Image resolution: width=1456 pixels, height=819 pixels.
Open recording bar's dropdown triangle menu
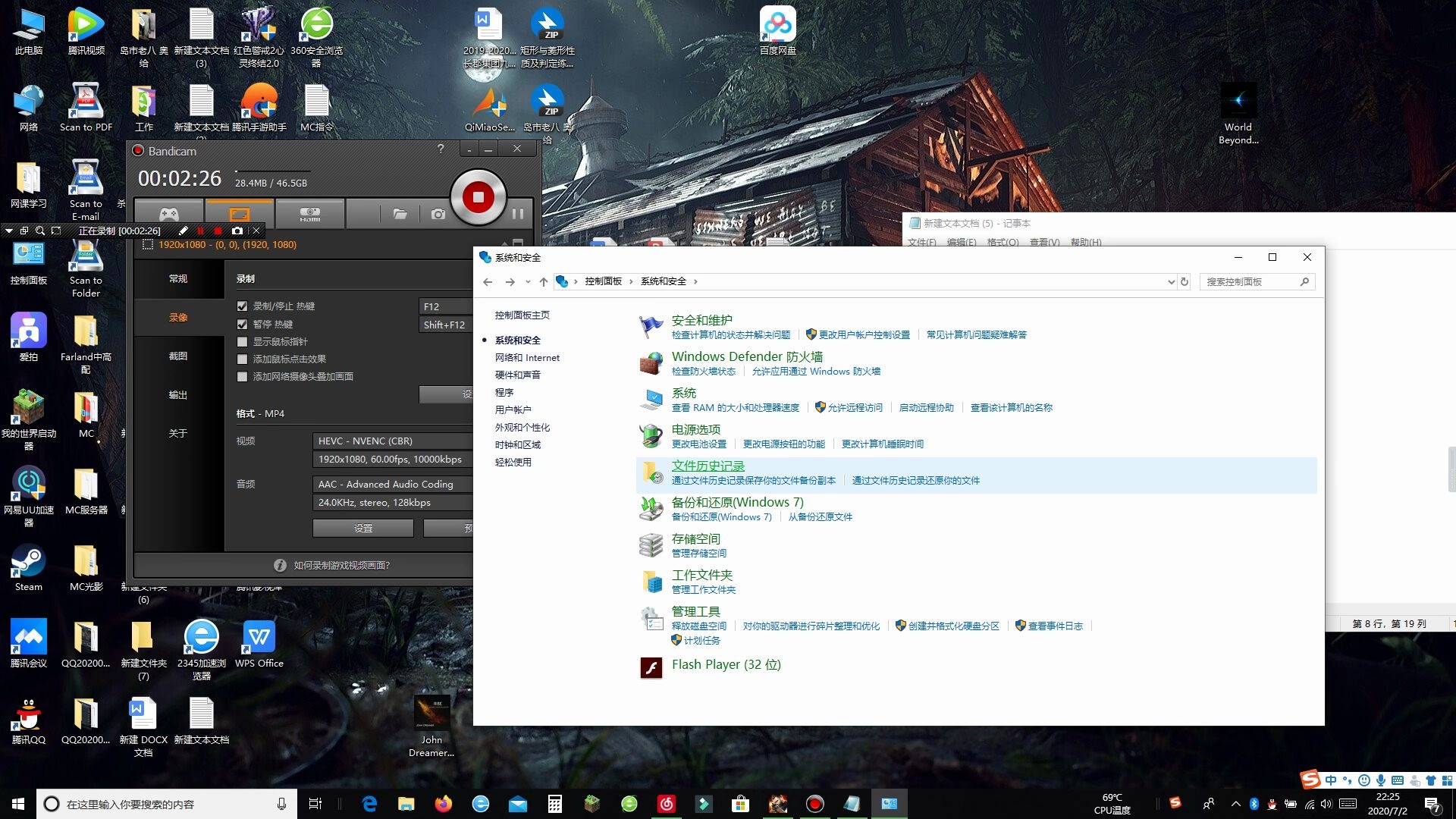(8, 231)
